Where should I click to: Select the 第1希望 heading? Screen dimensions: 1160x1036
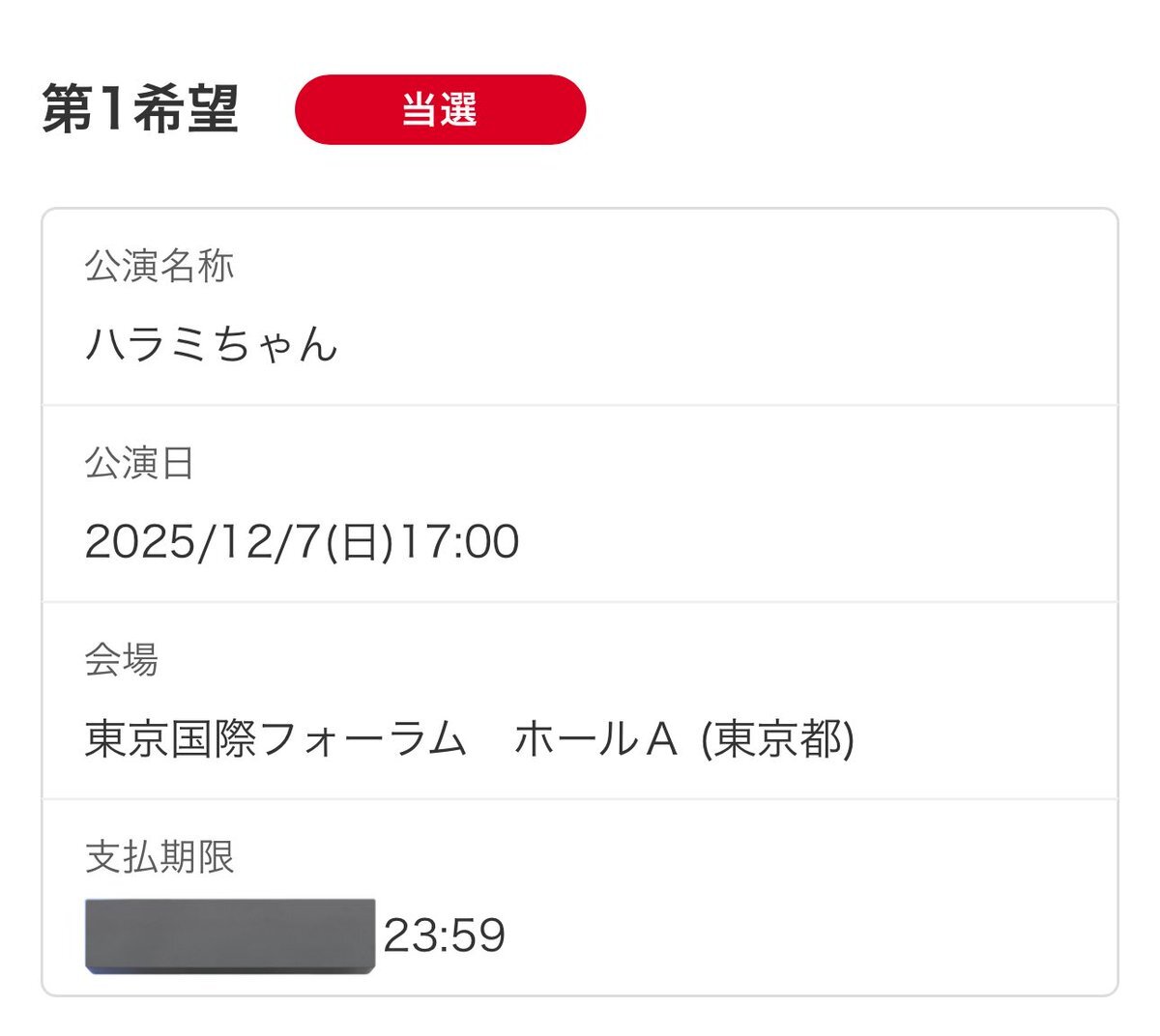(140, 109)
